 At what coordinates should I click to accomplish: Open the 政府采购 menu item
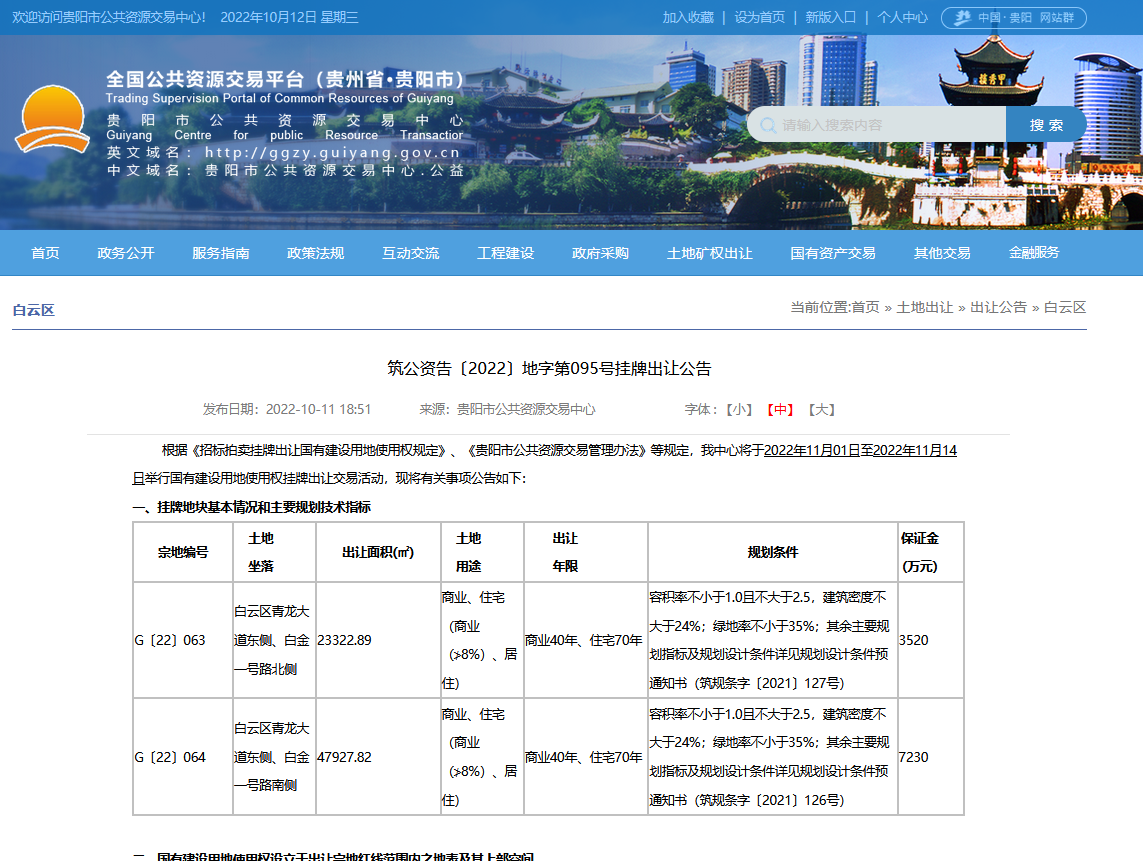point(600,253)
